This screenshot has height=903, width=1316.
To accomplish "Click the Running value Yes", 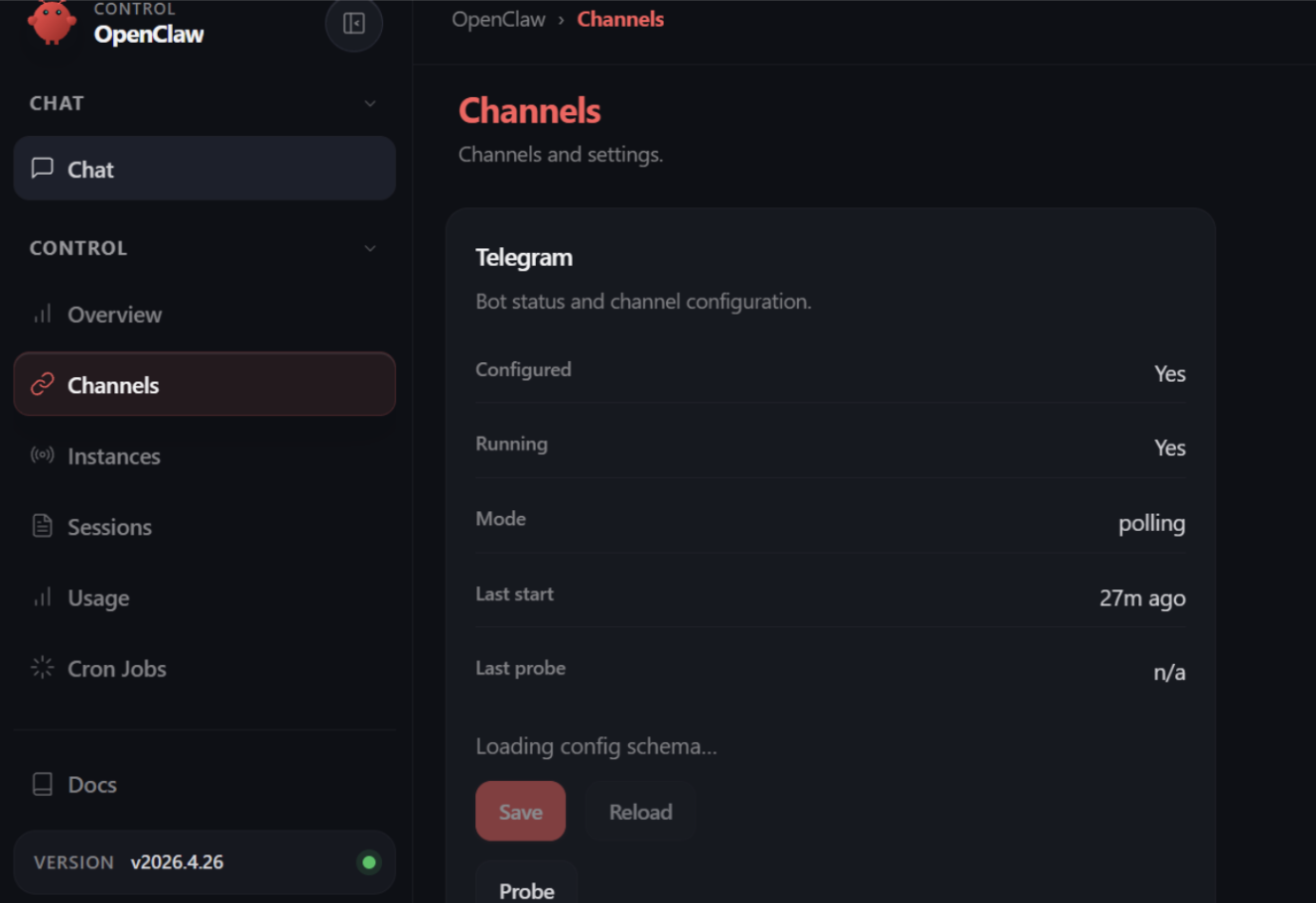I will (1170, 448).
